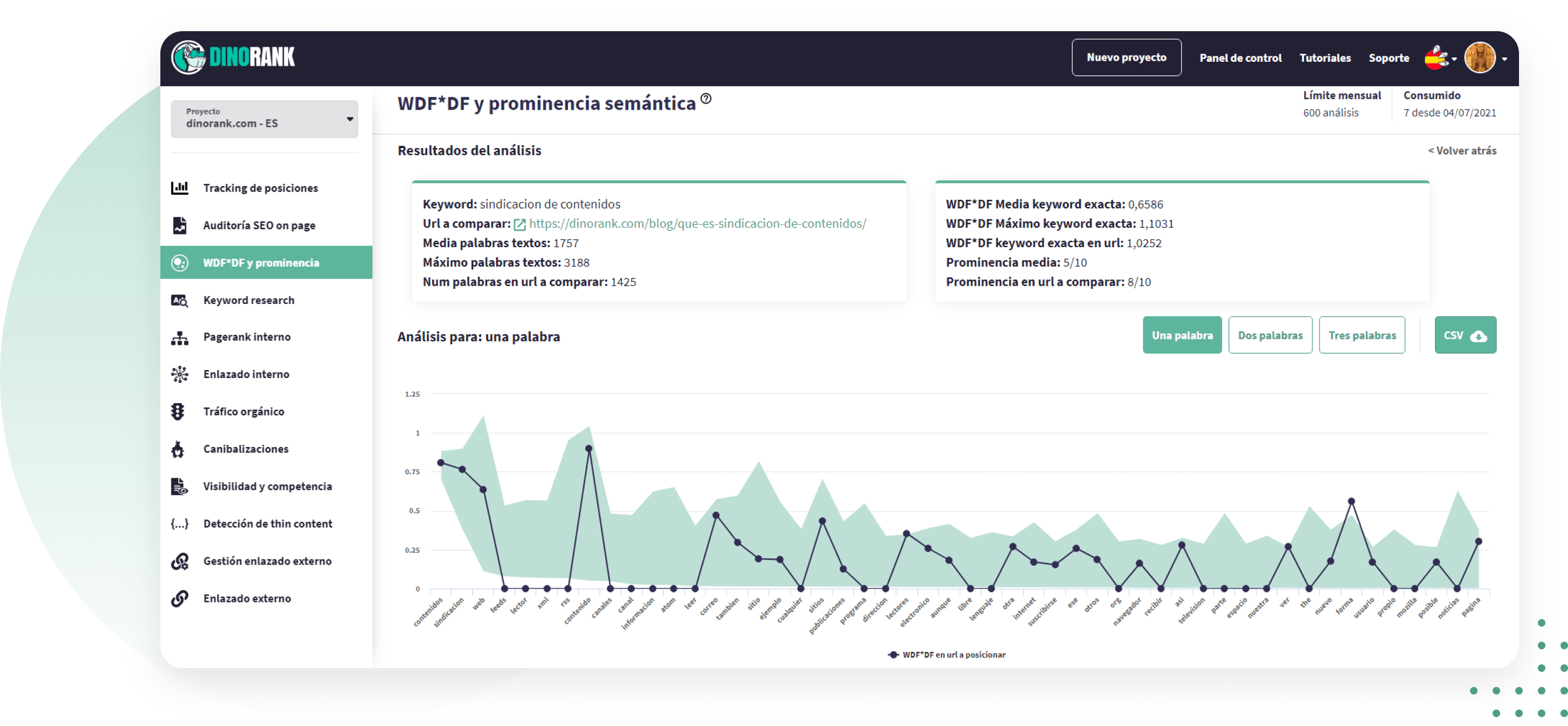
Task: Toggle the WDF*DF en url a posicionar legend
Action: 947,655
